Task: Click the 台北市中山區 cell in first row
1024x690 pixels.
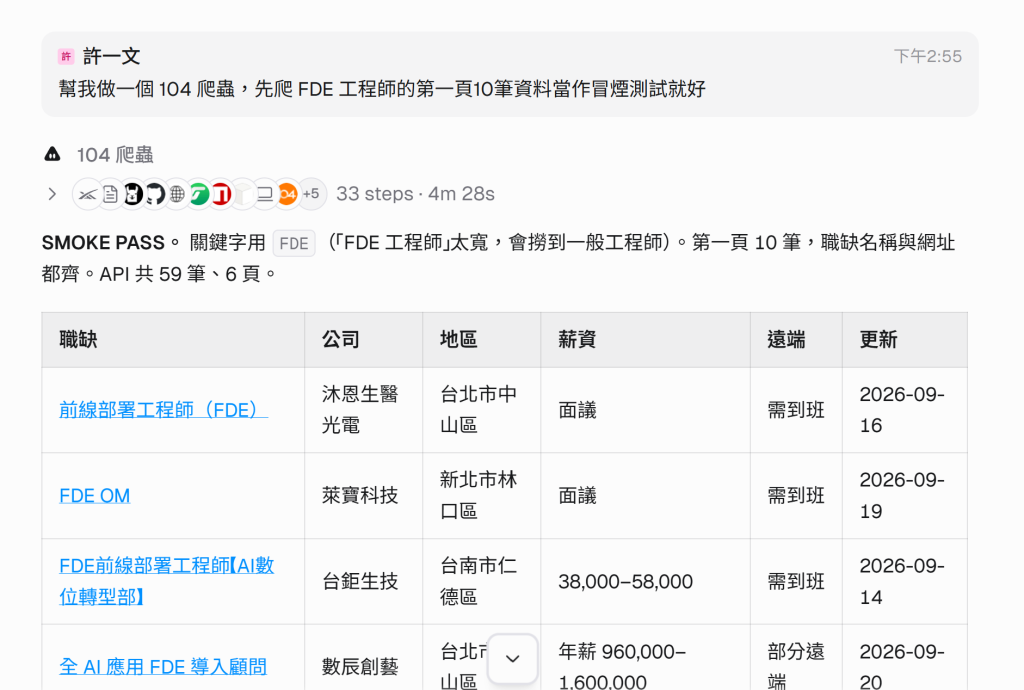Action: (479, 410)
